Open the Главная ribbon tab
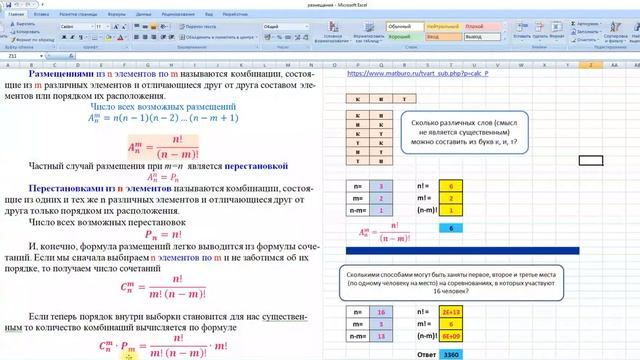This screenshot has width=640, height=360. coord(16,14)
